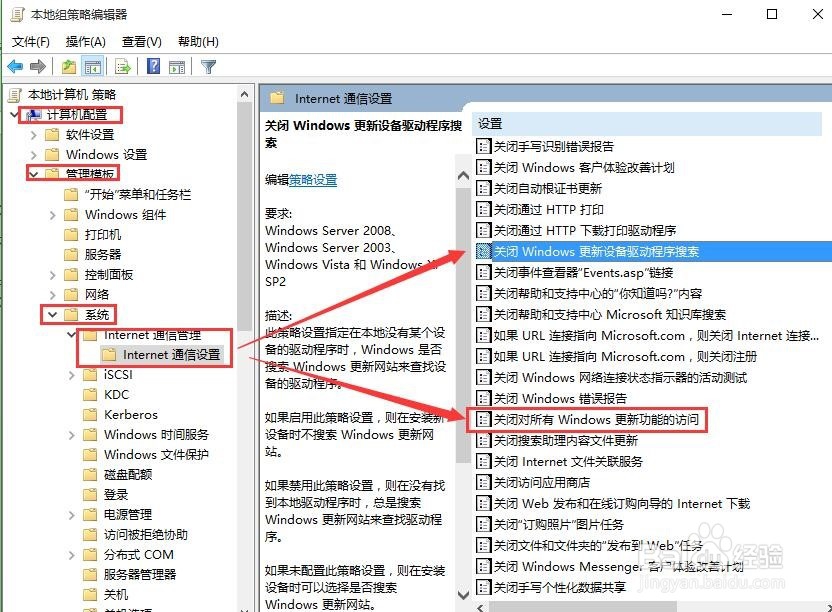Click the policy icon for 关闭 Windows 错误报告

coord(483,398)
